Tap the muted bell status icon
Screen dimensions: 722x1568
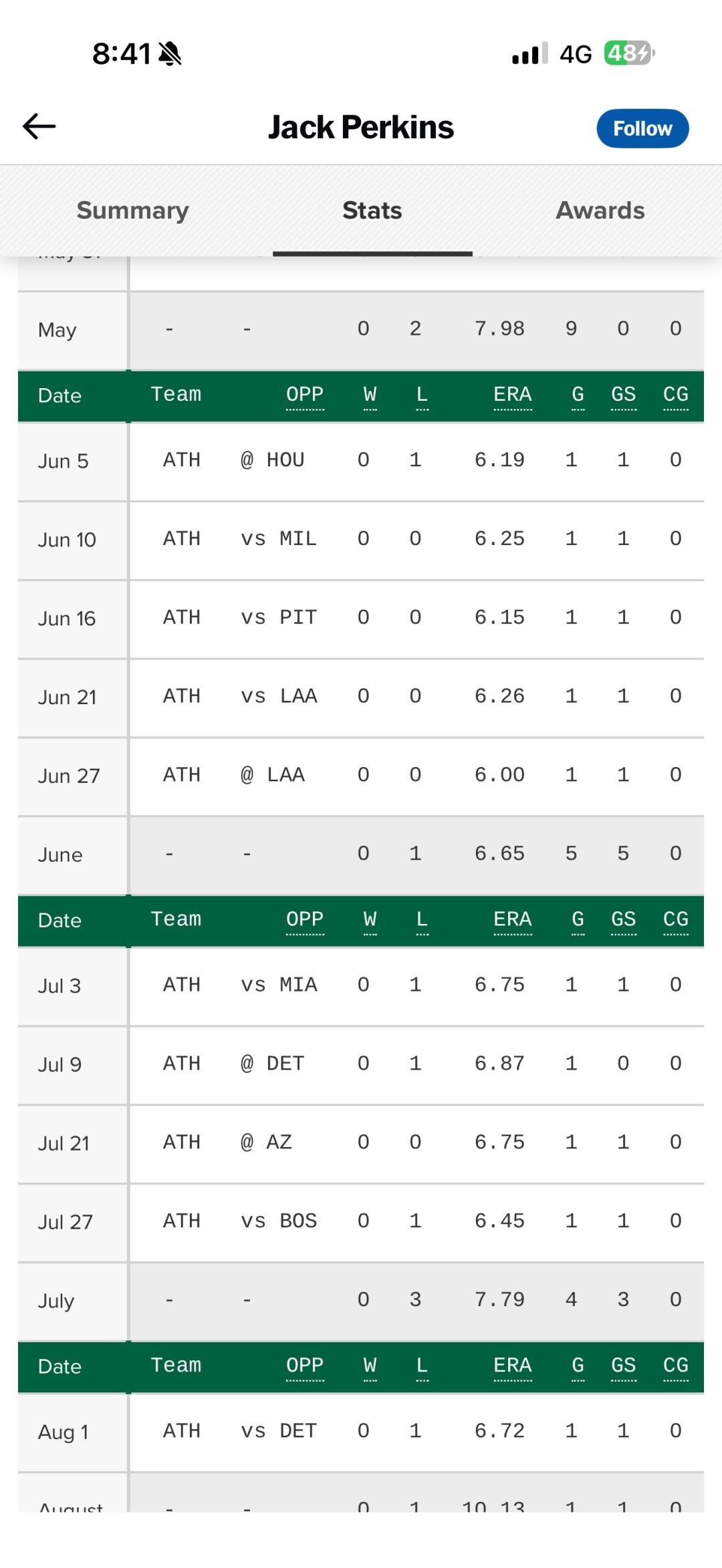(170, 53)
